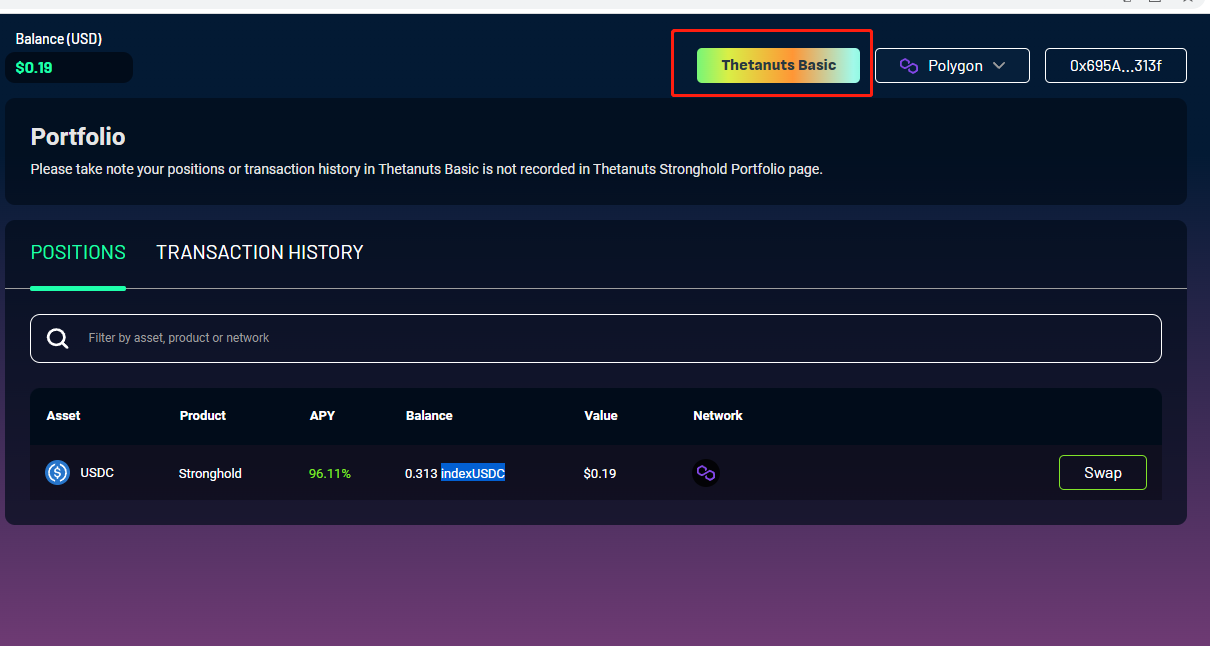This screenshot has width=1210, height=646.
Task: Click the Thetanuts Basic notice sentence
Action: (x=426, y=169)
